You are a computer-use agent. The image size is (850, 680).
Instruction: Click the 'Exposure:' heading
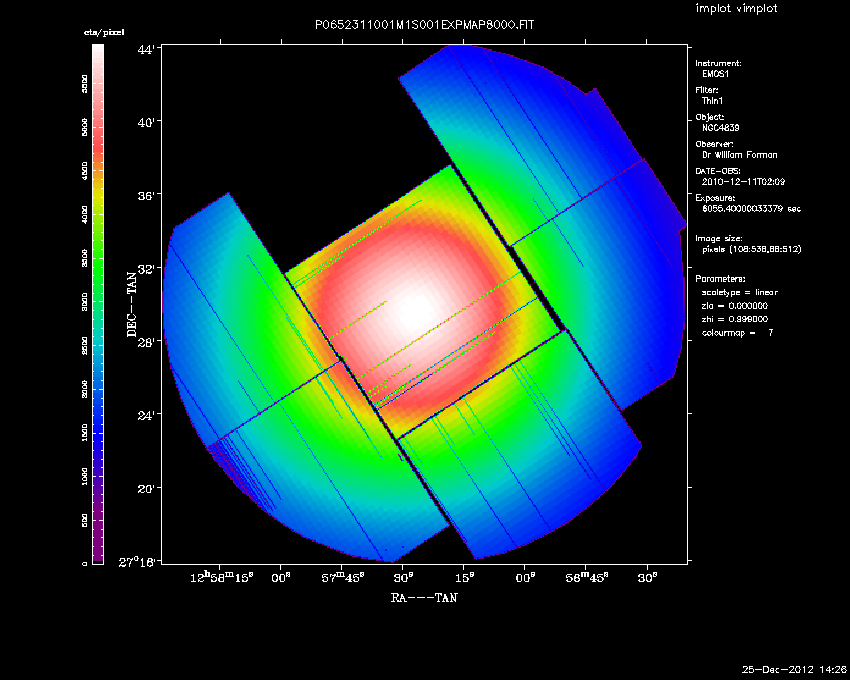pos(716,198)
